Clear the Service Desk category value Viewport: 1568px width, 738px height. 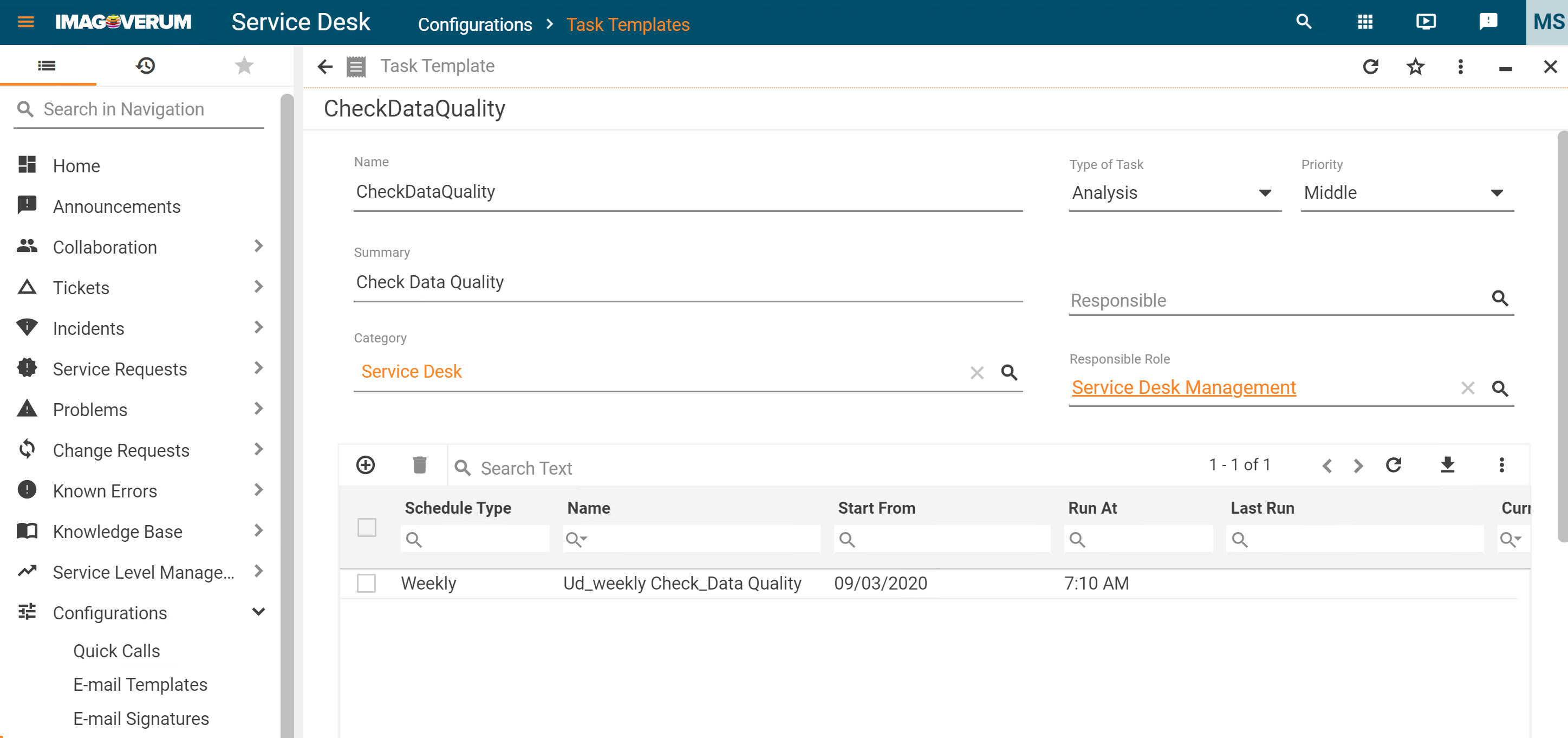coord(977,372)
